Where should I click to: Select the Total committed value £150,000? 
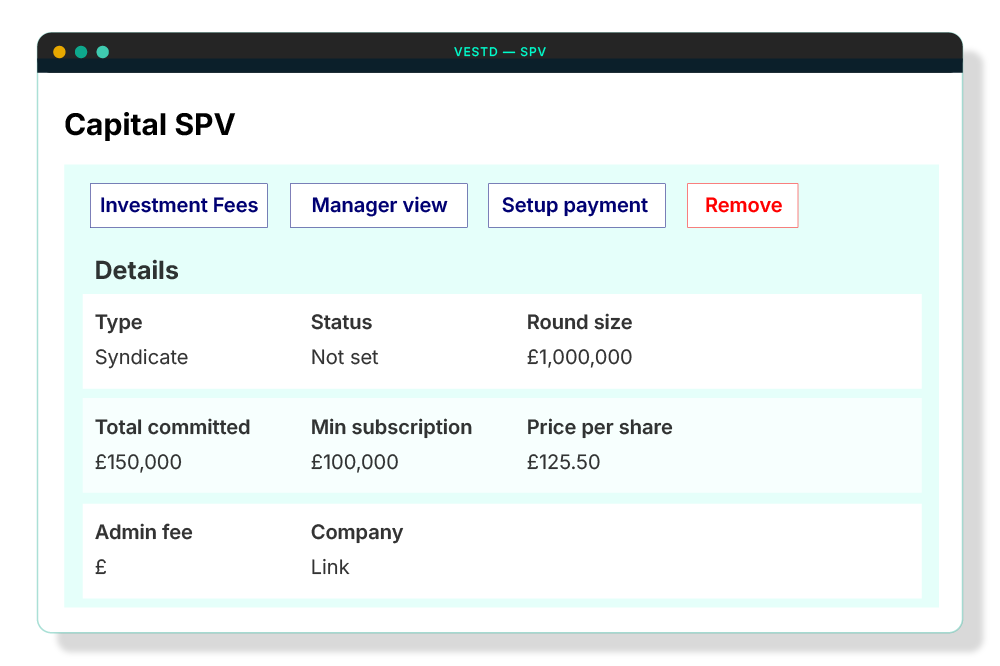pos(138,462)
